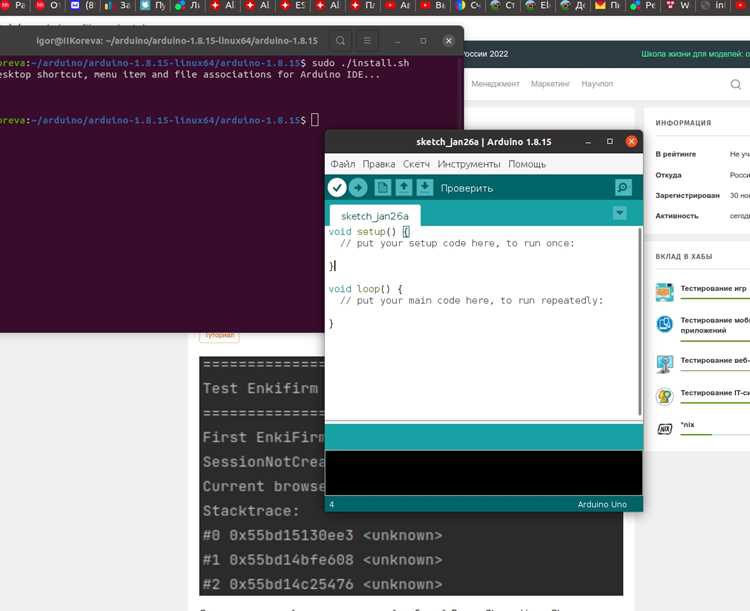Click the Arduino Uno board label in status bar
The width and height of the screenshot is (750, 611).
pyautogui.click(x=602, y=504)
